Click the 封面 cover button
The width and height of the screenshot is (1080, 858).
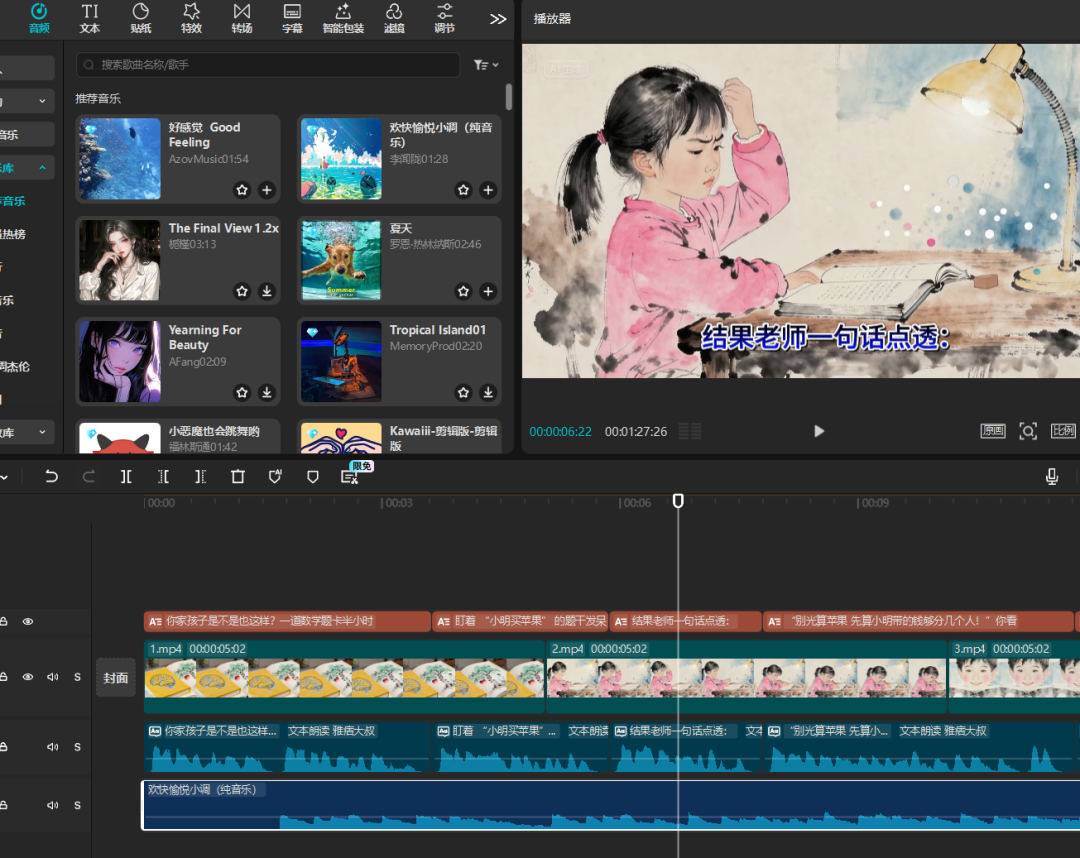[116, 677]
